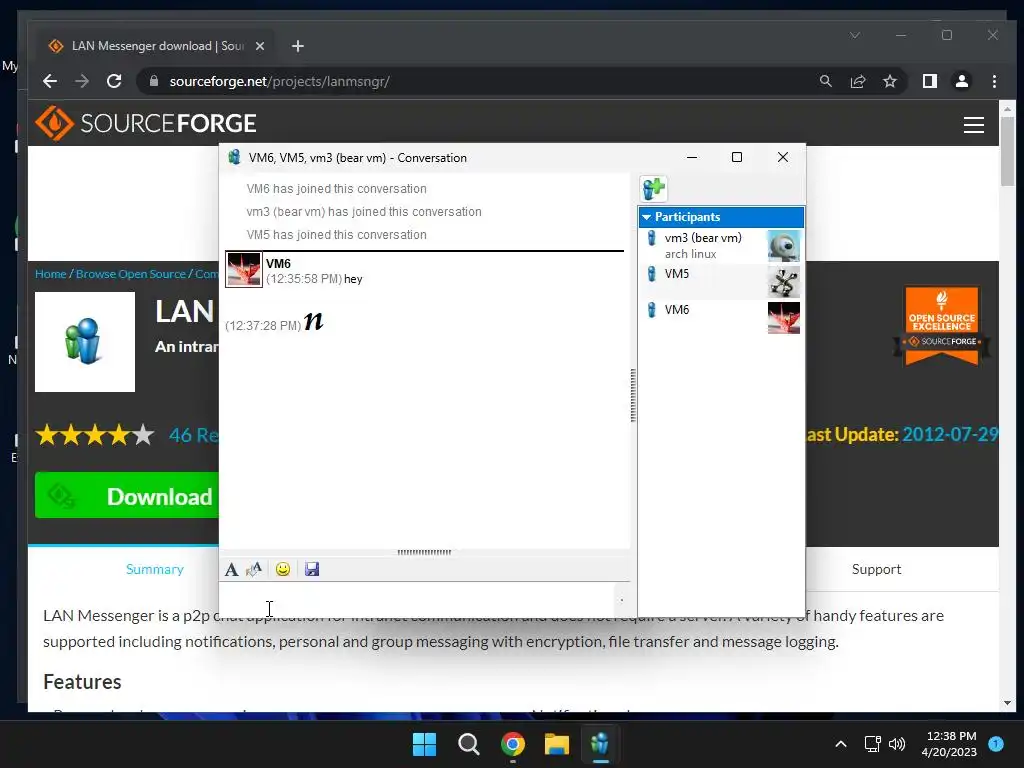The height and width of the screenshot is (768, 1024).
Task: Click the "hey" message text
Action: click(353, 279)
